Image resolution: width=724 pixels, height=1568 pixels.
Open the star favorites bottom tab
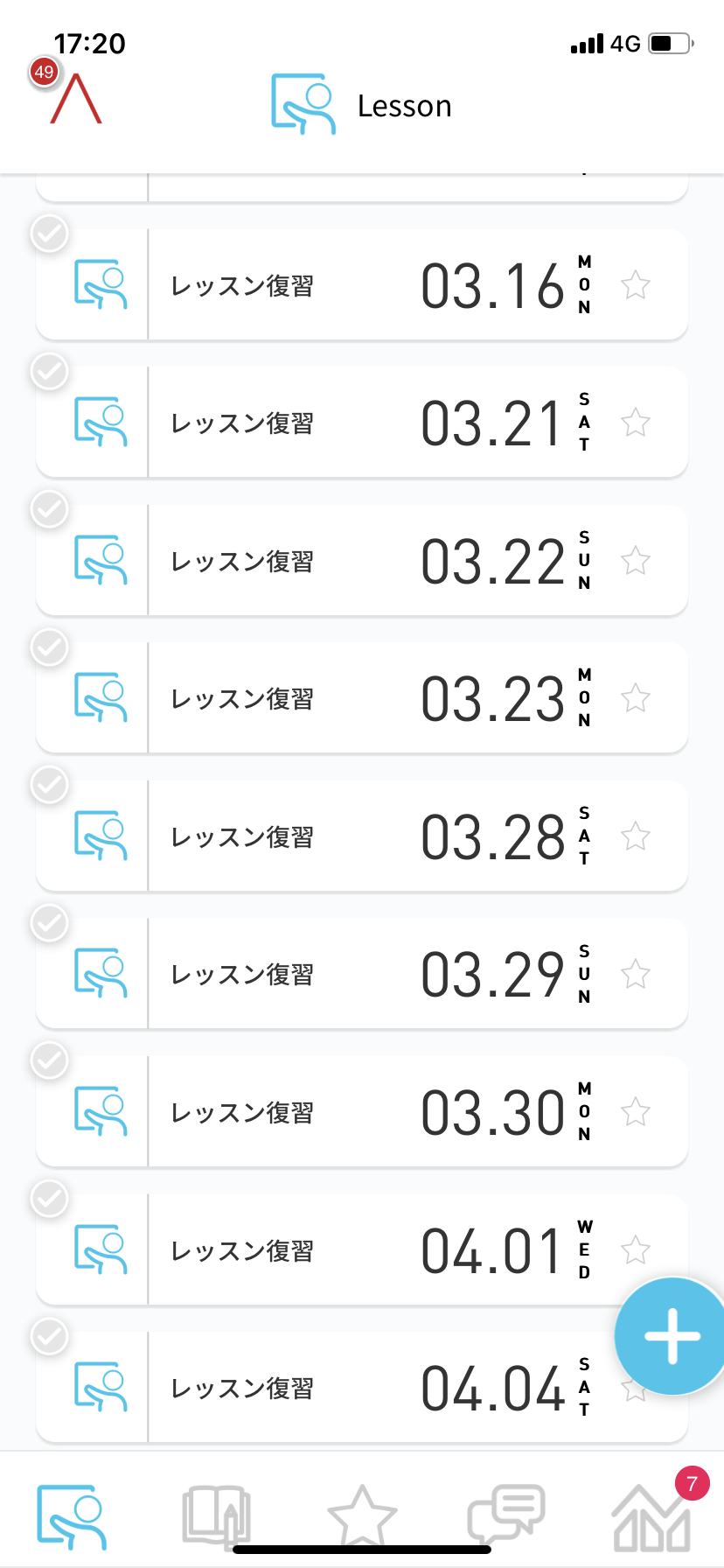coord(361,1515)
